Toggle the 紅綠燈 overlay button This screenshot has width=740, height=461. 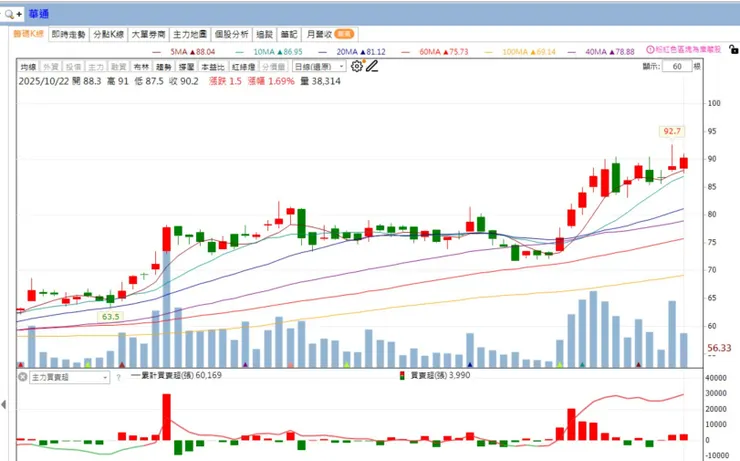pos(244,67)
